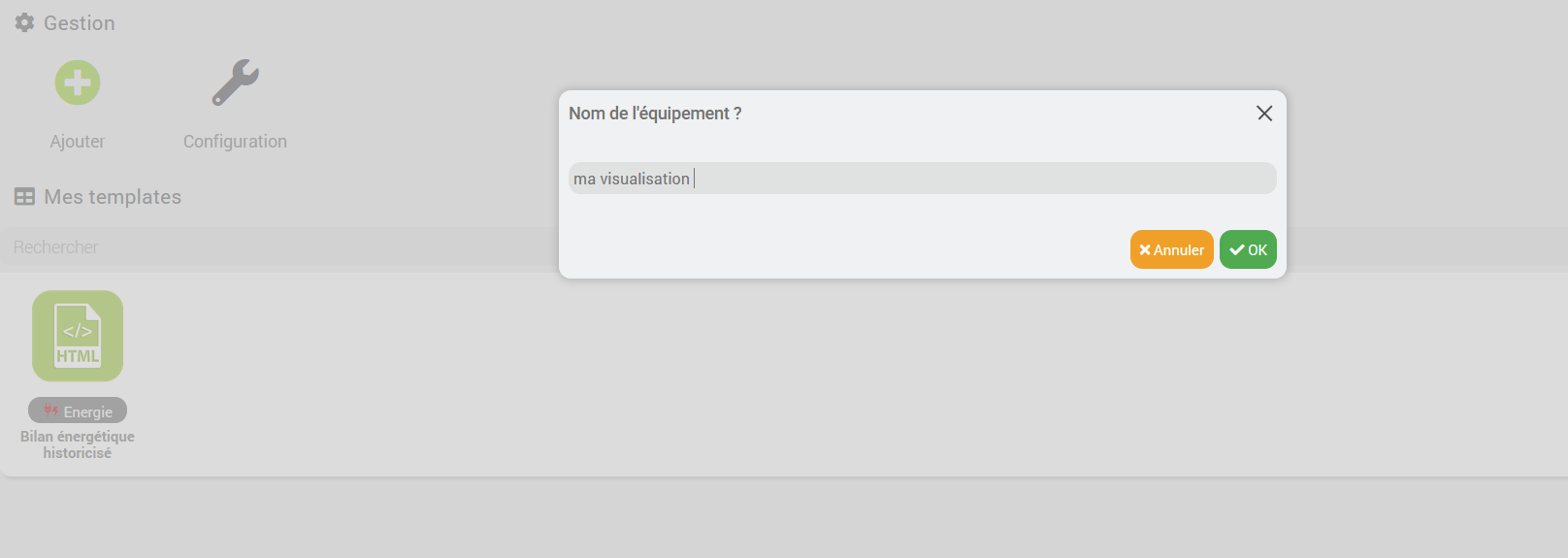The height and width of the screenshot is (558, 1568).
Task: Click the red energy icon in the Energie badge
Action: tap(50, 410)
